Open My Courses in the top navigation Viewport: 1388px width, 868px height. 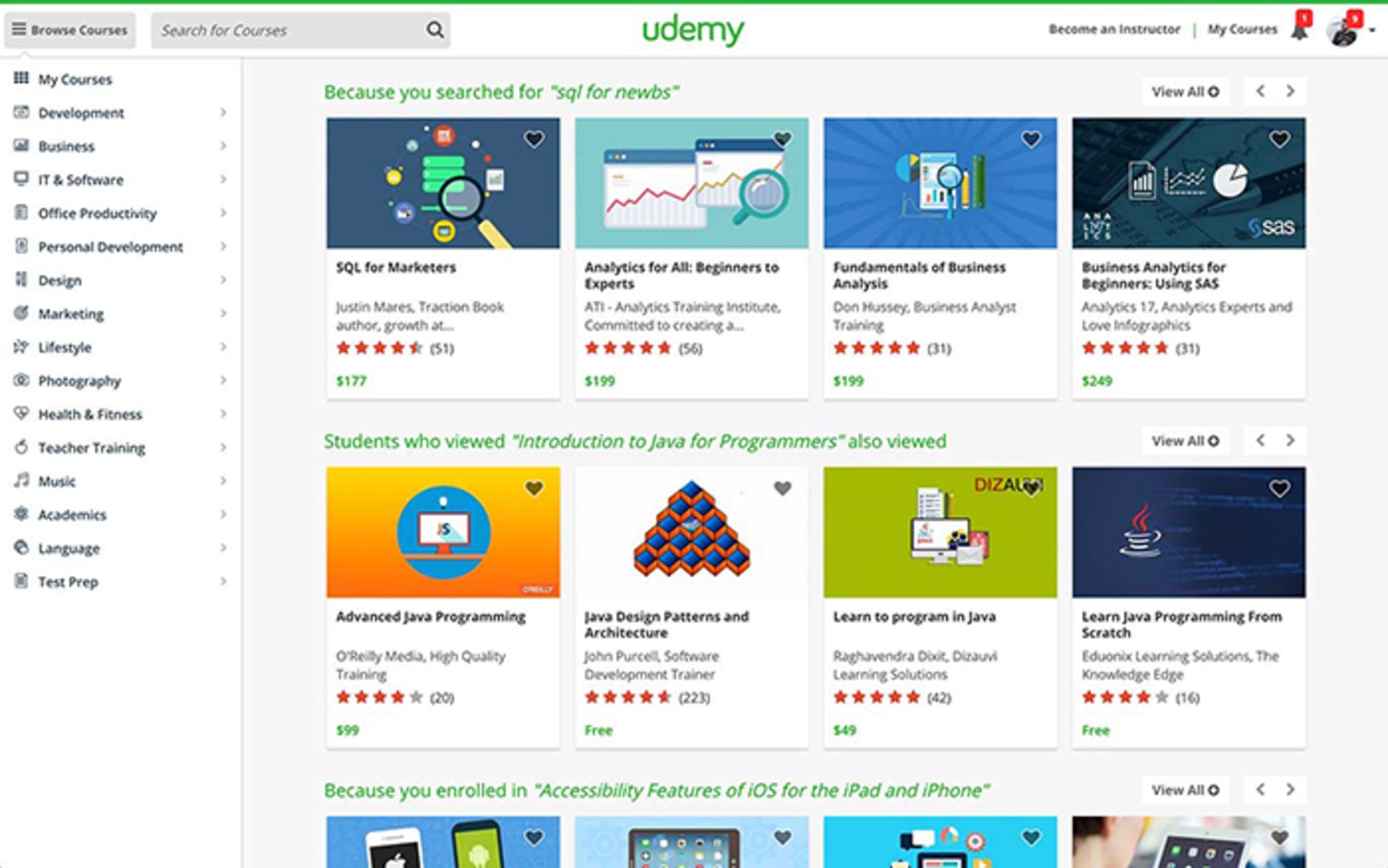pos(1242,29)
